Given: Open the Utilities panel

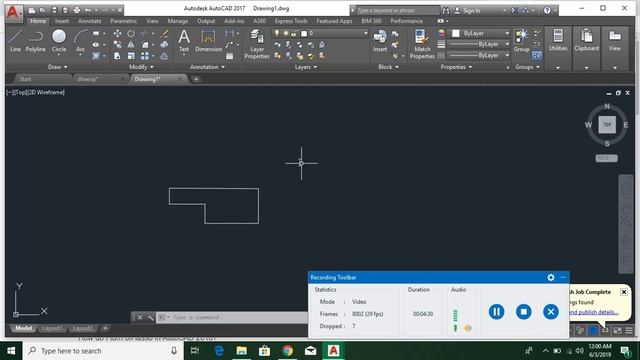Looking at the screenshot, I should pyautogui.click(x=558, y=40).
